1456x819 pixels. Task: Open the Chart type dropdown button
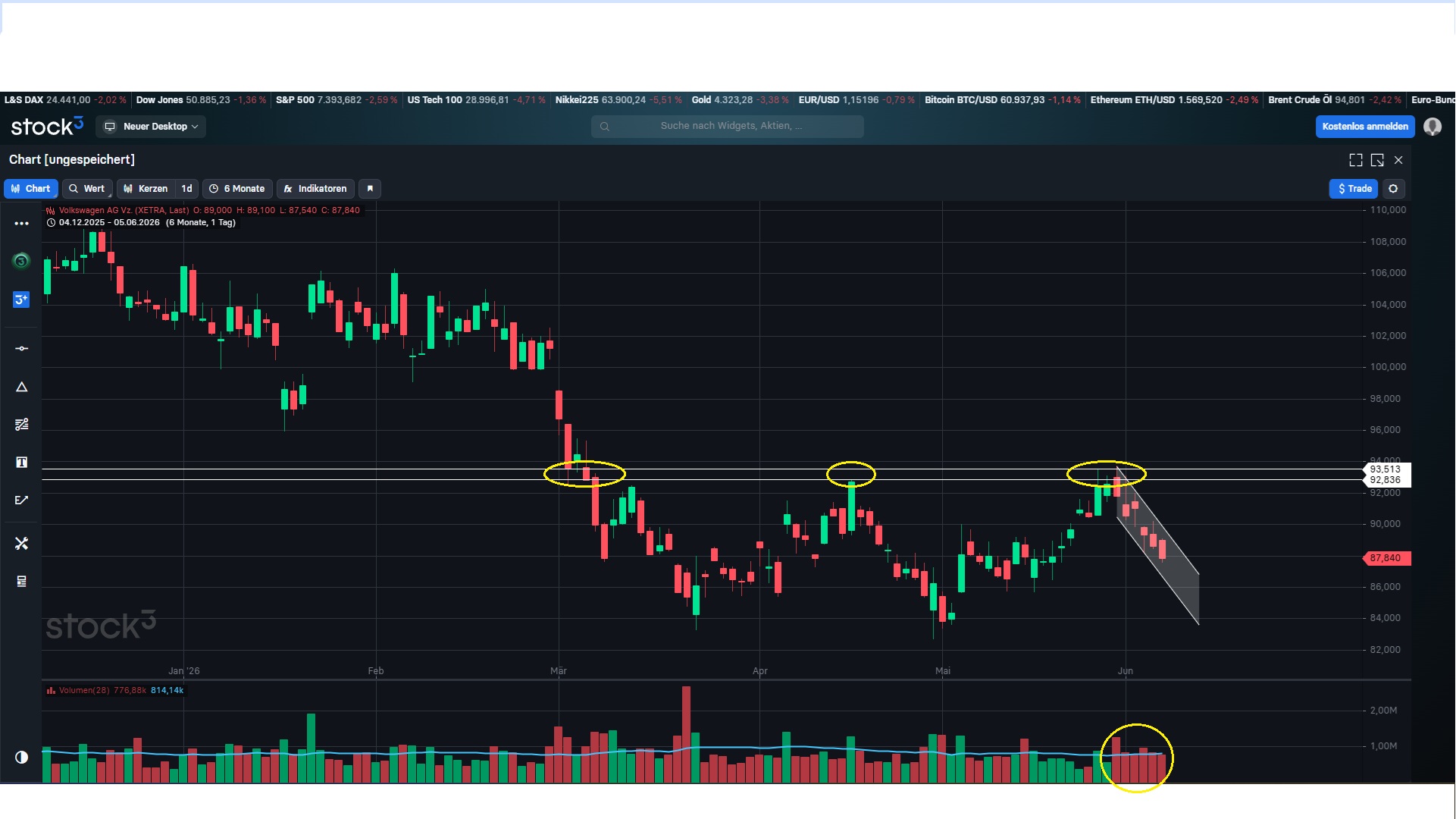[x=31, y=189]
